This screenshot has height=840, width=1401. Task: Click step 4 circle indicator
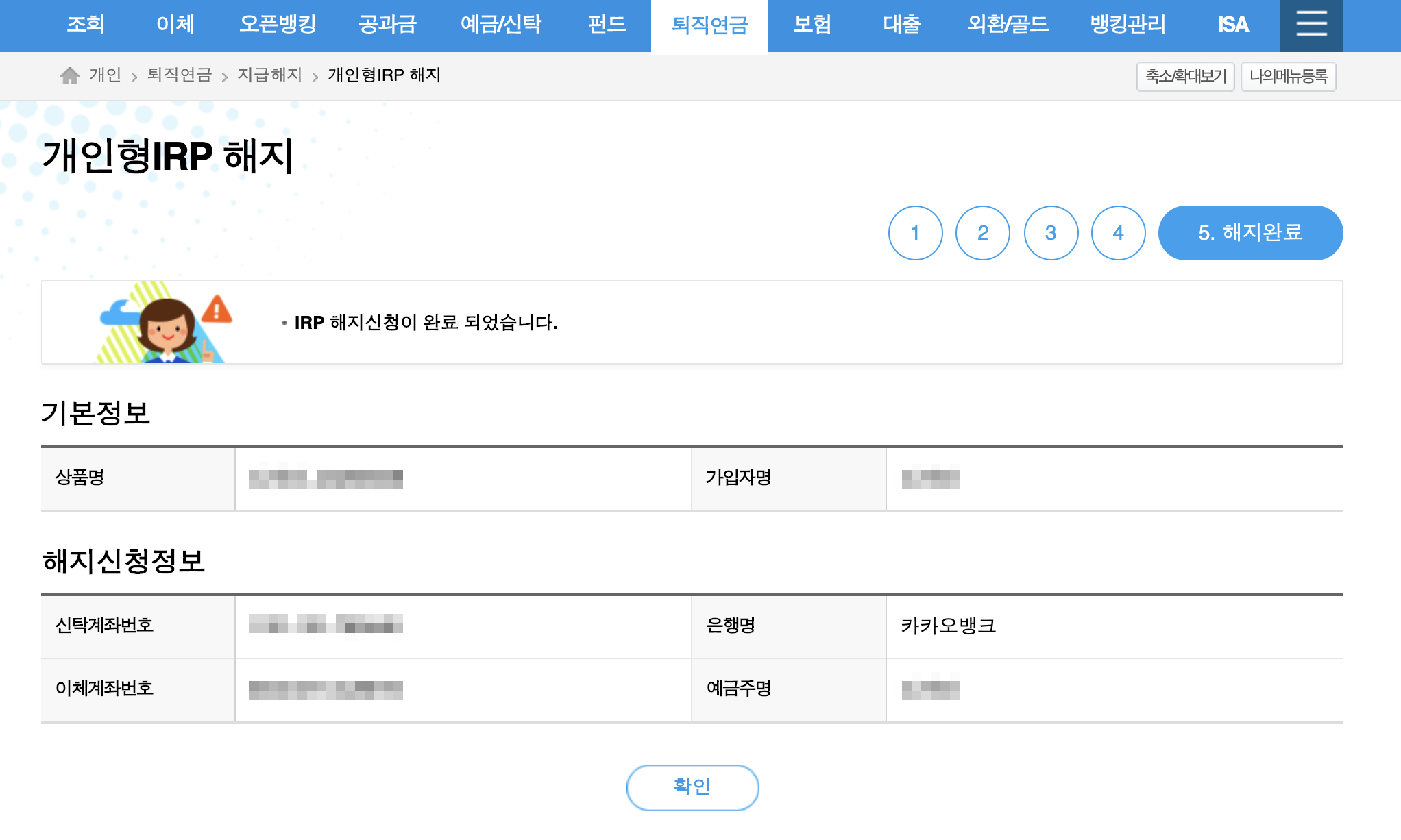pos(1118,233)
